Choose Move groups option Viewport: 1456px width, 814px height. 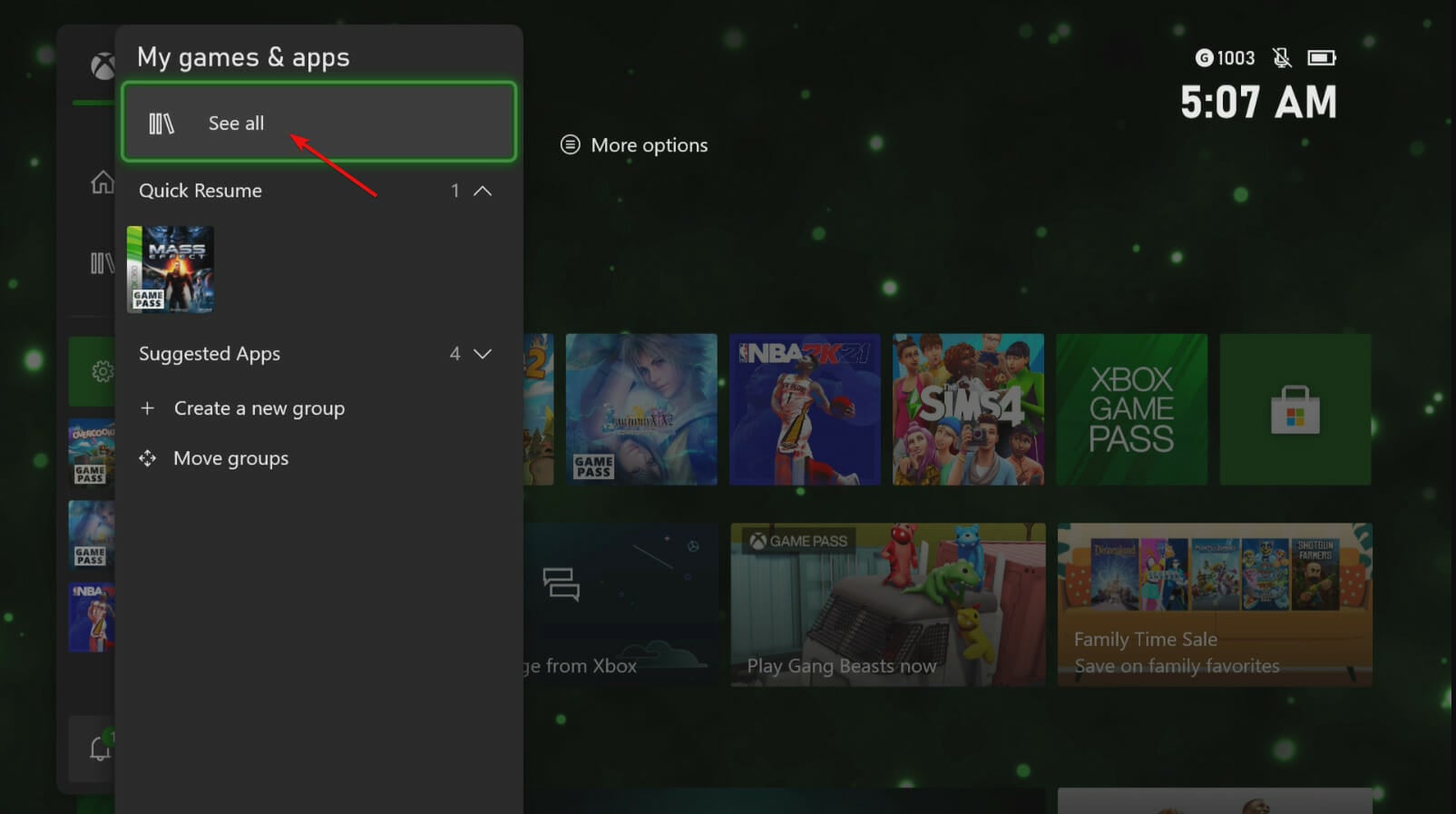[230, 458]
